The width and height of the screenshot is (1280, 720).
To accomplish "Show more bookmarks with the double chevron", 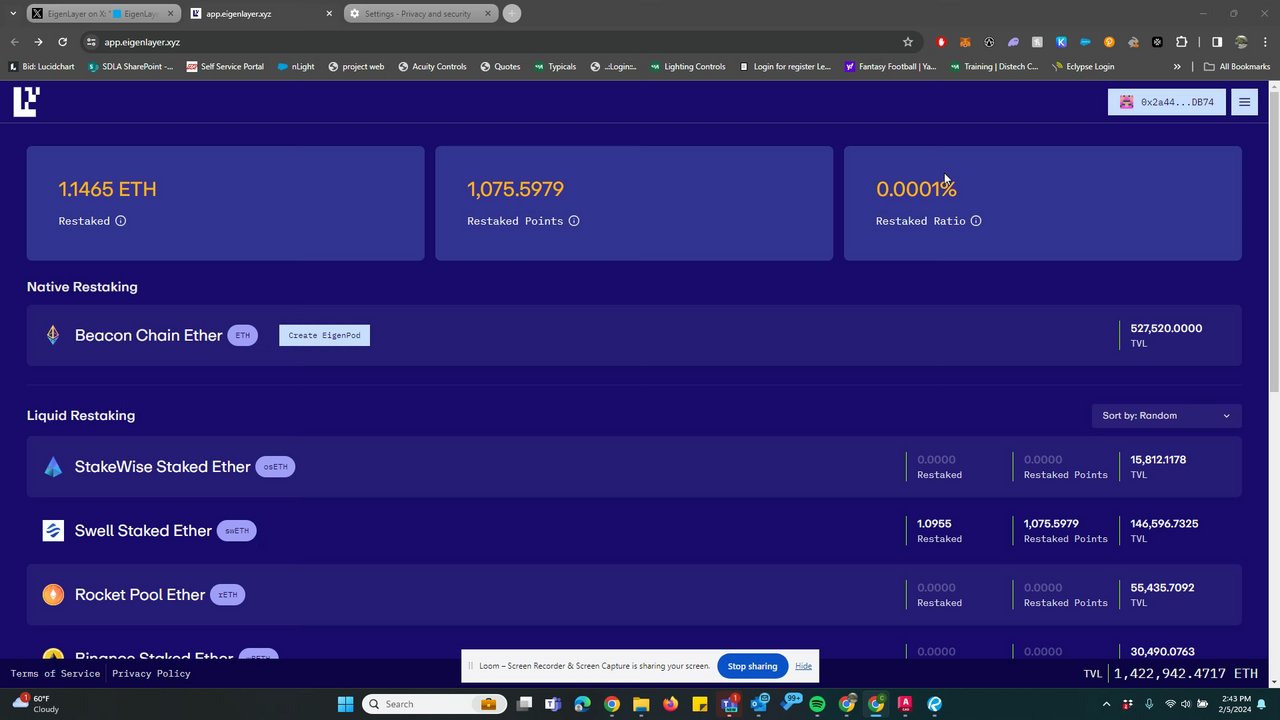I will [1177, 67].
